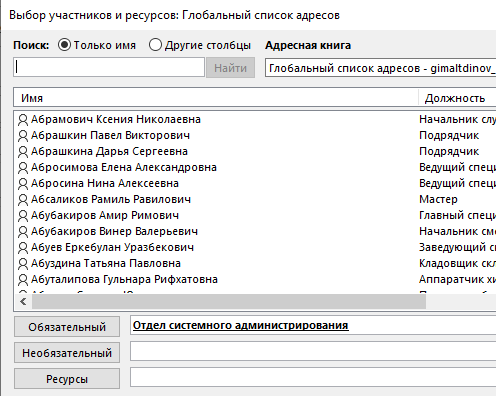Sort by the "Имя" column header
496x396 pixels.
click(x=216, y=98)
